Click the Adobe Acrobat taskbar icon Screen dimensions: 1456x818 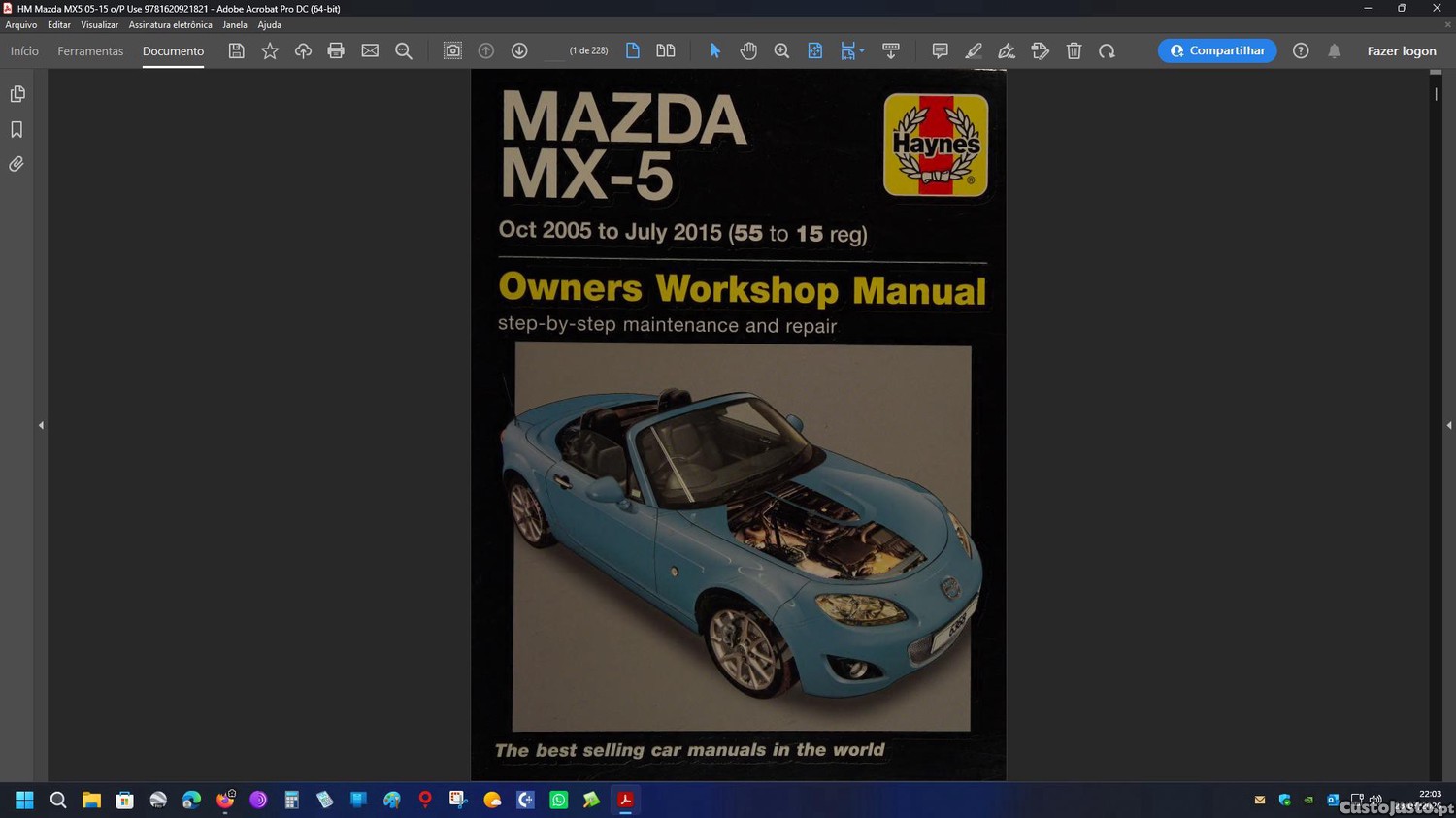[x=626, y=800]
